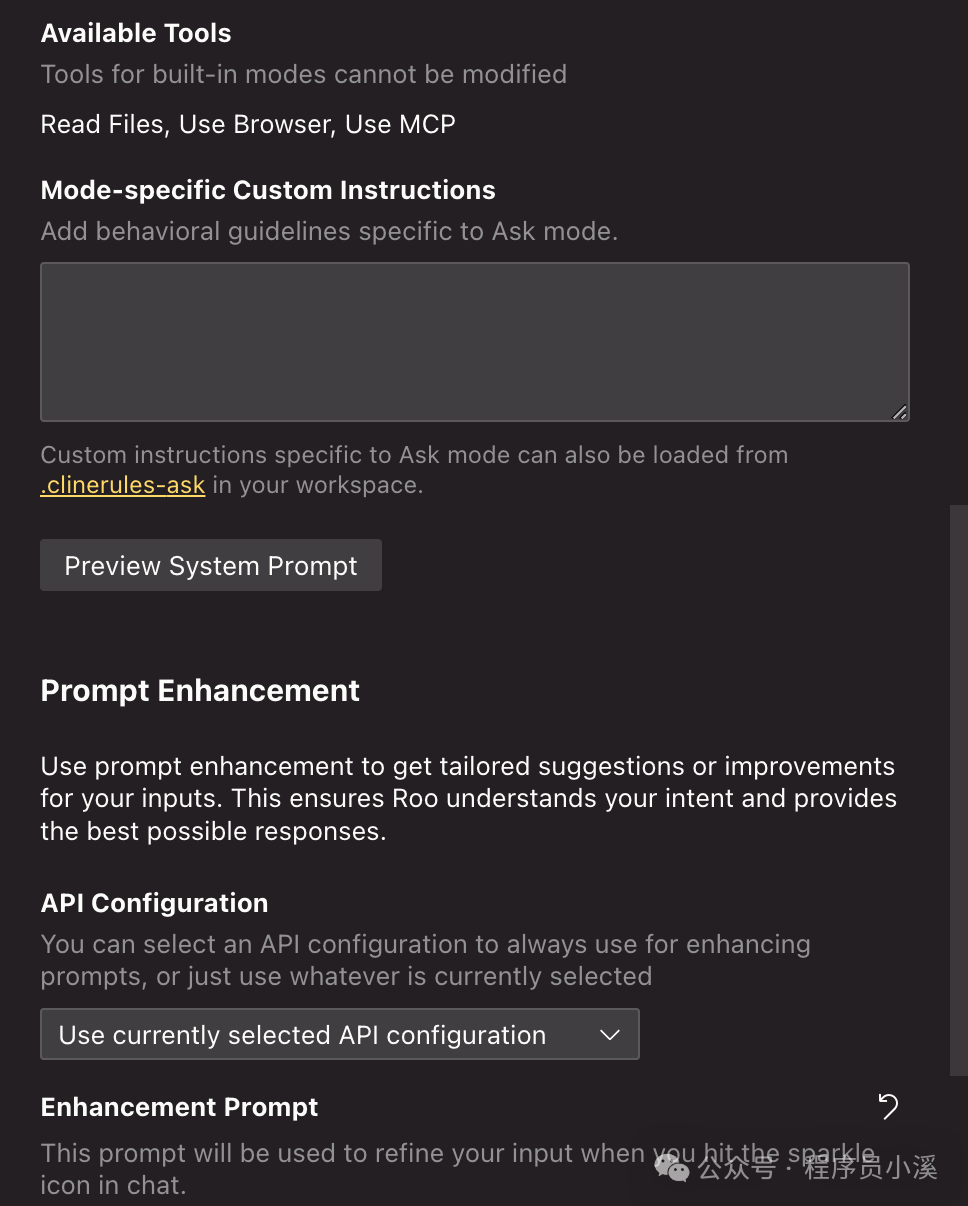Open the .clinerules-ask link

pos(123,486)
